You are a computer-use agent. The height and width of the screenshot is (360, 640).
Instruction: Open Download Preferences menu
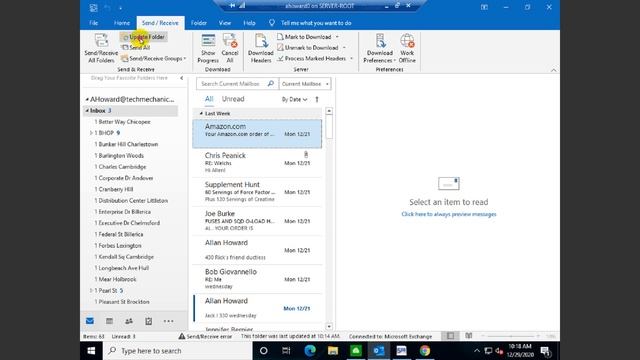point(380,48)
